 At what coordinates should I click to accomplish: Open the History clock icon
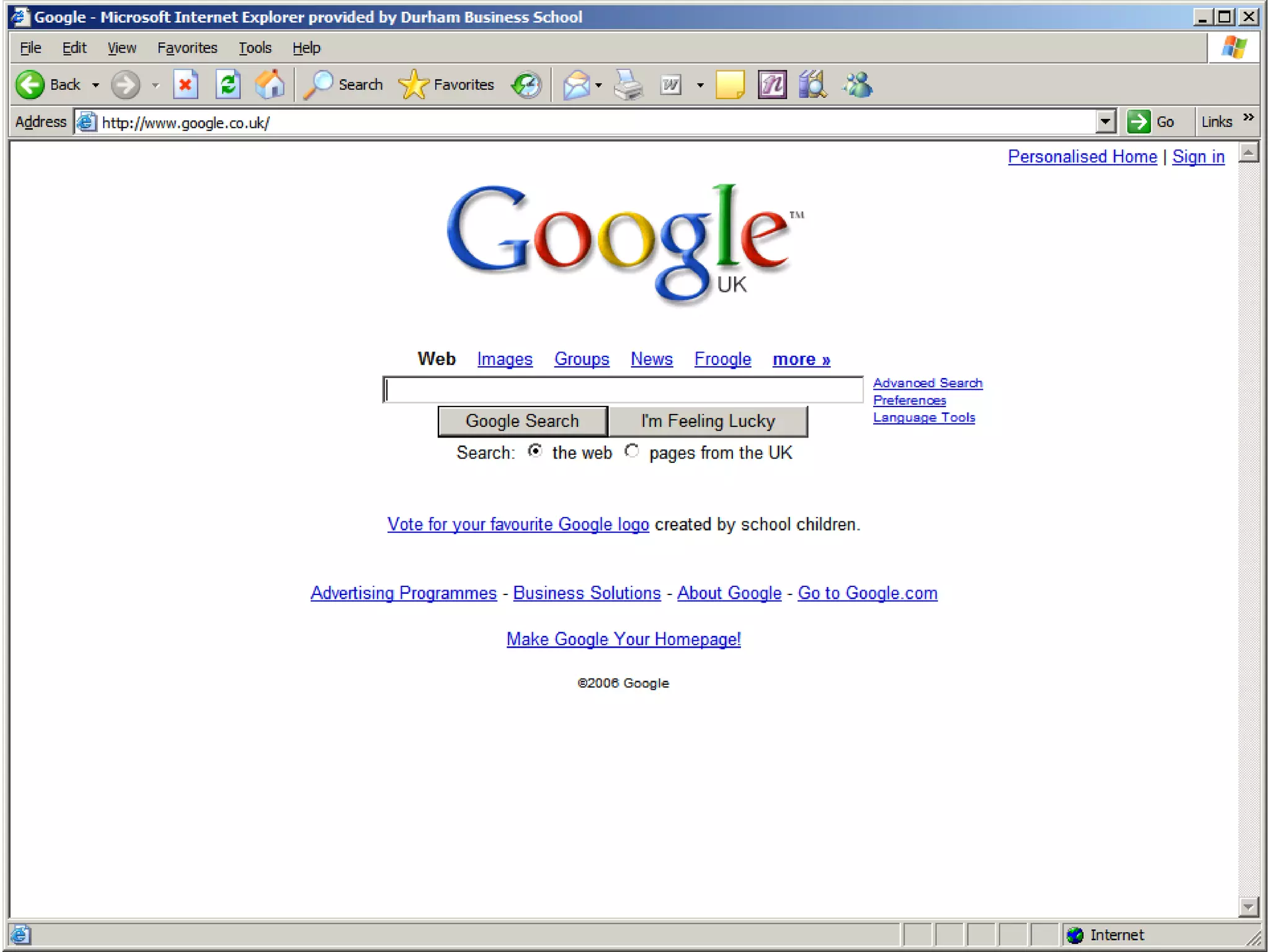click(526, 85)
